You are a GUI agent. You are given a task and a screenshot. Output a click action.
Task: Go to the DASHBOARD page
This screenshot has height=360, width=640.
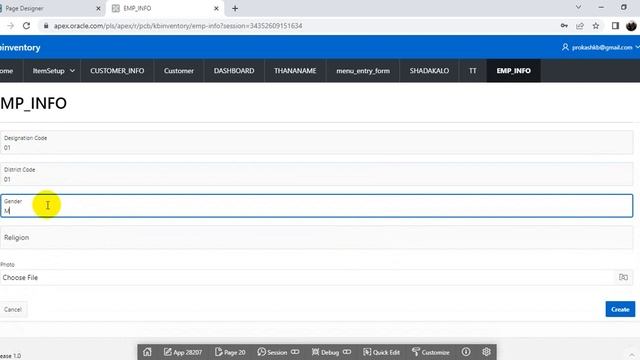(x=234, y=71)
